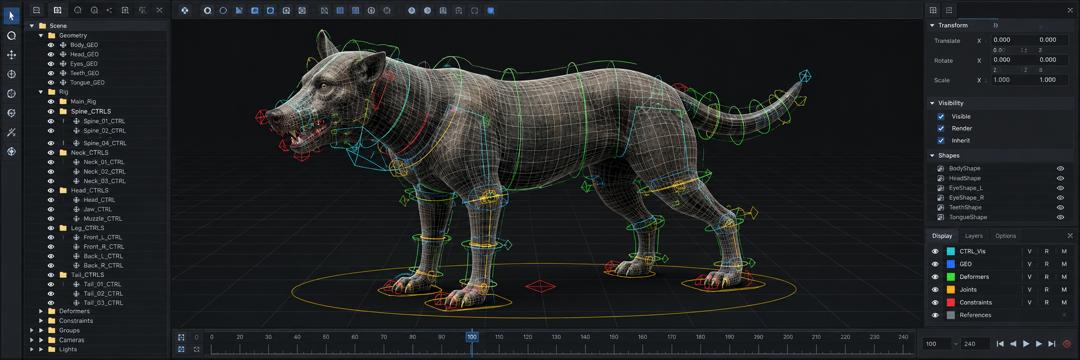Expand the Deformers folder in outliner
Viewport: 1080px width, 360px height.
click(x=41, y=311)
